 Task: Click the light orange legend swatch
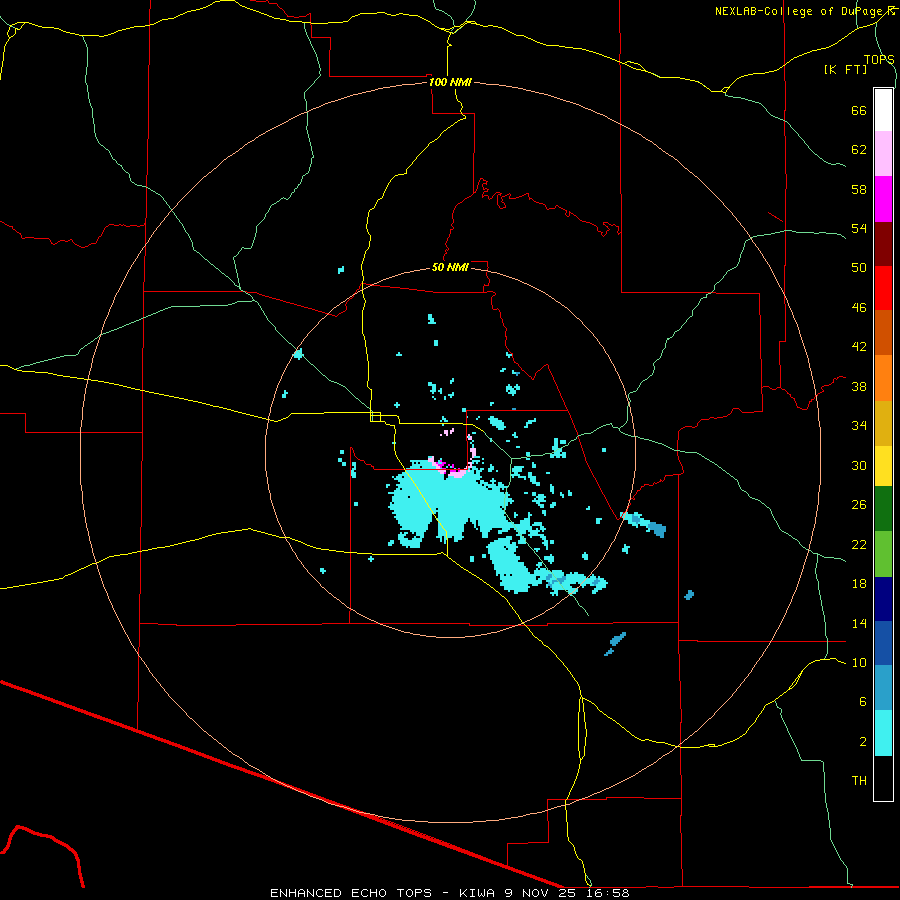[x=883, y=378]
